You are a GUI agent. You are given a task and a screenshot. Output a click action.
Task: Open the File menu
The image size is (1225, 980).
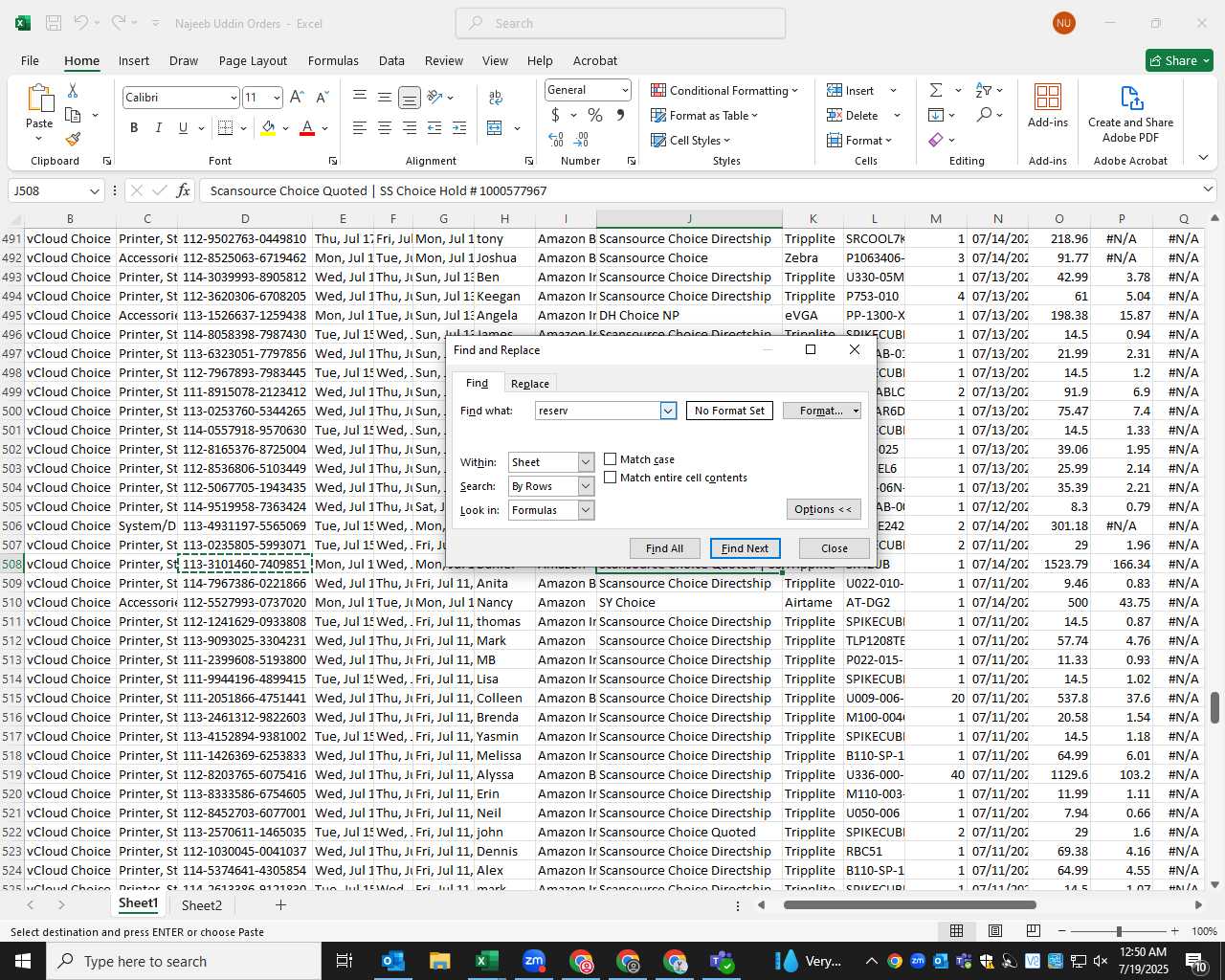click(x=30, y=60)
